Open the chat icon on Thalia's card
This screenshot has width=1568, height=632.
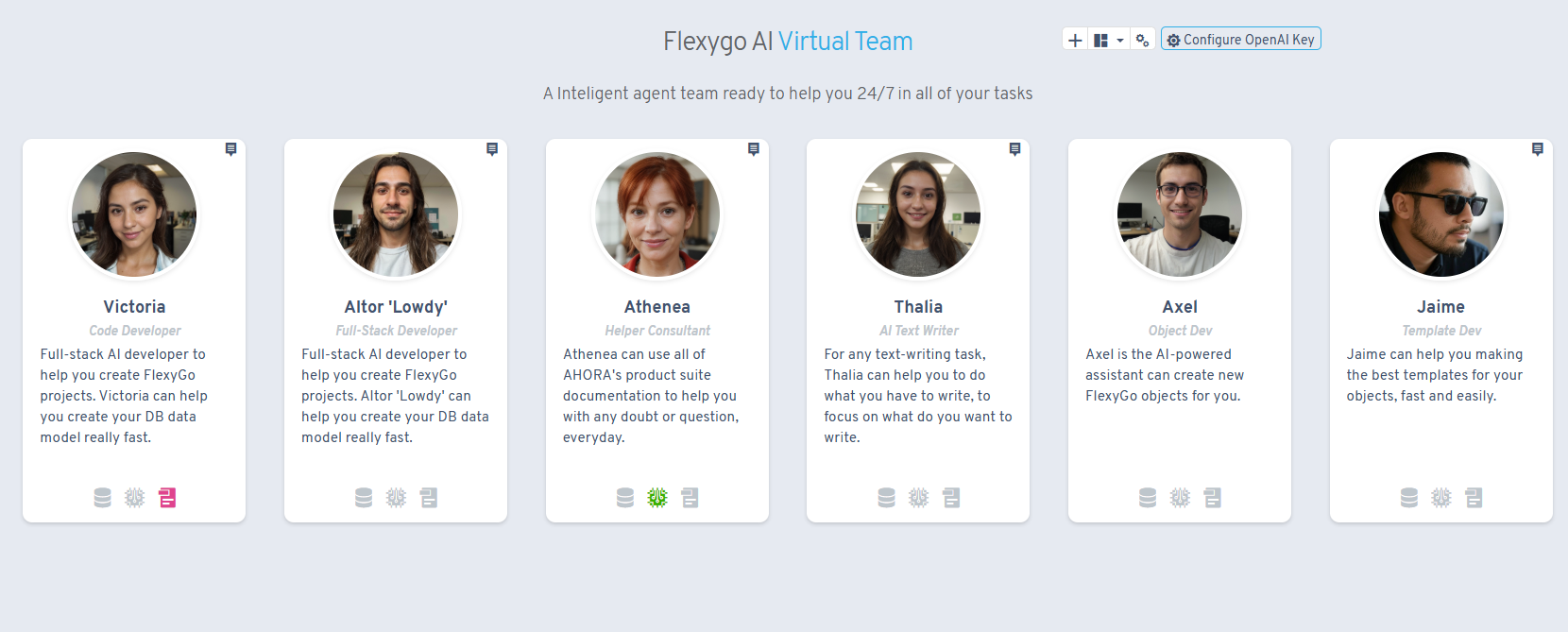tap(1014, 149)
